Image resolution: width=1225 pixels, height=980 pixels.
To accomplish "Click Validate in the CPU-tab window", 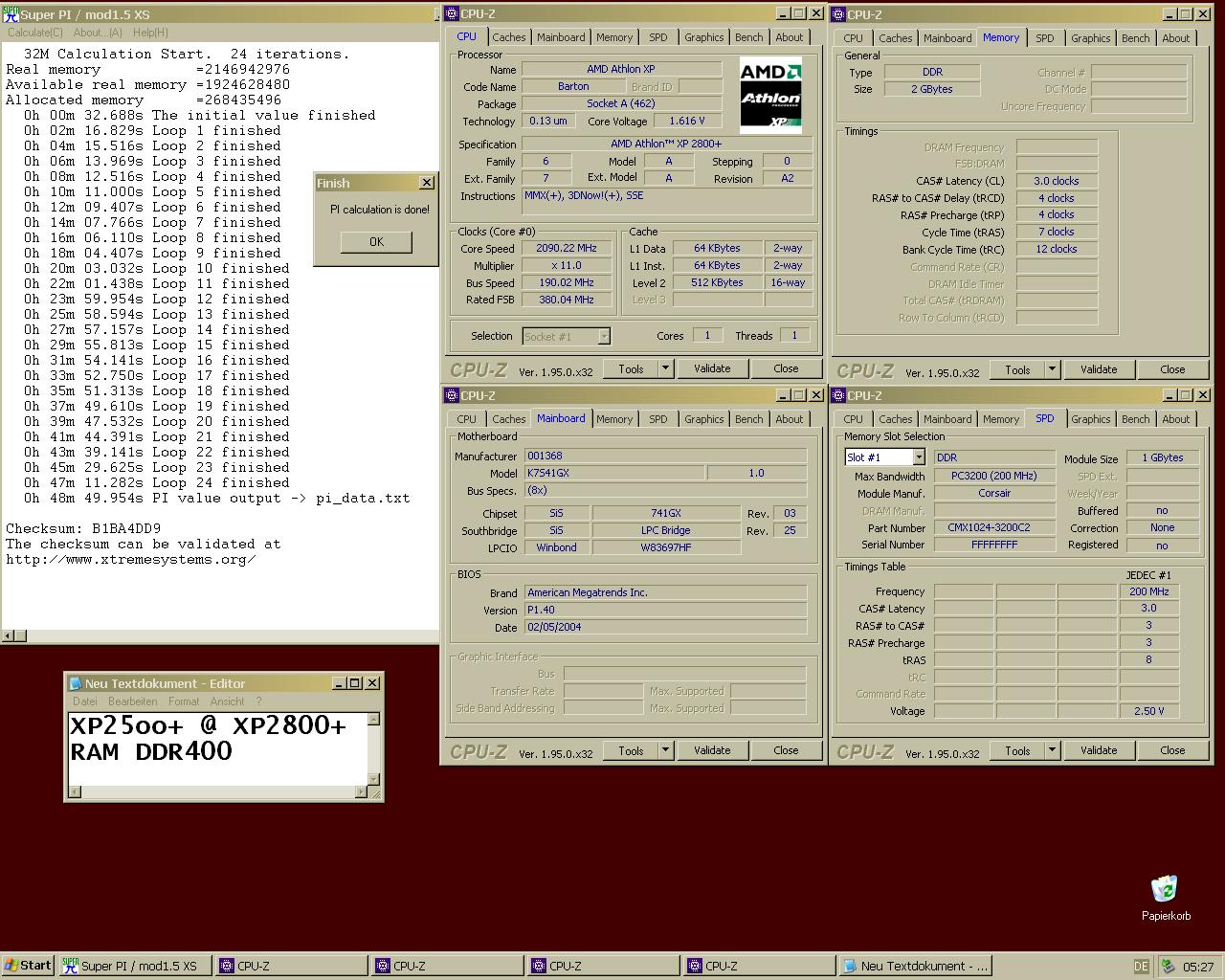I will click(712, 368).
